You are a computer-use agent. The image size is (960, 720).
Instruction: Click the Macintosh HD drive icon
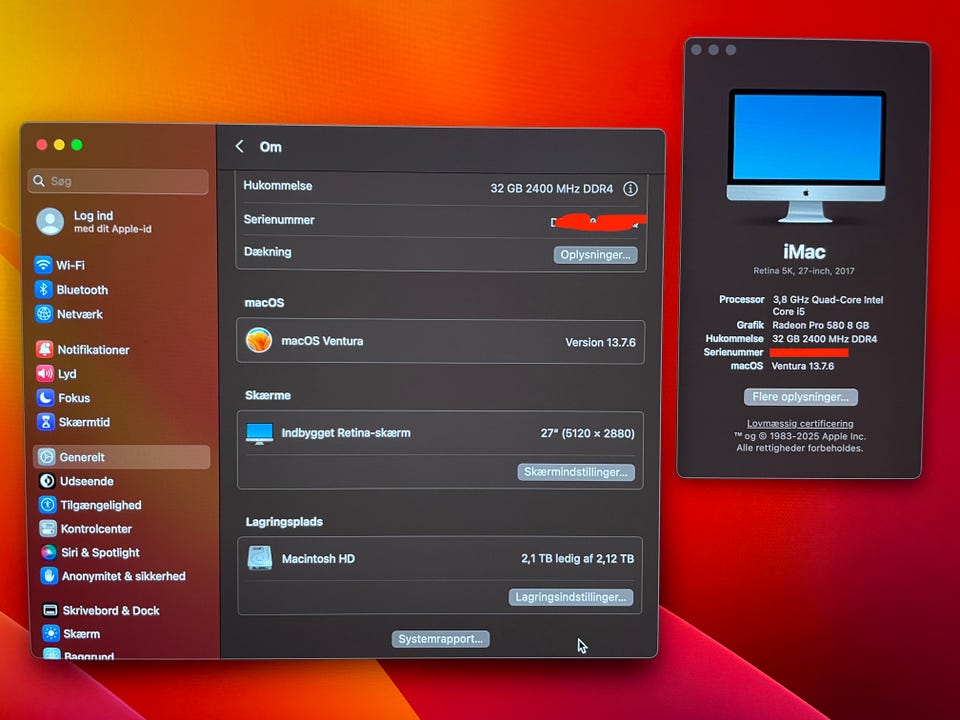260,558
